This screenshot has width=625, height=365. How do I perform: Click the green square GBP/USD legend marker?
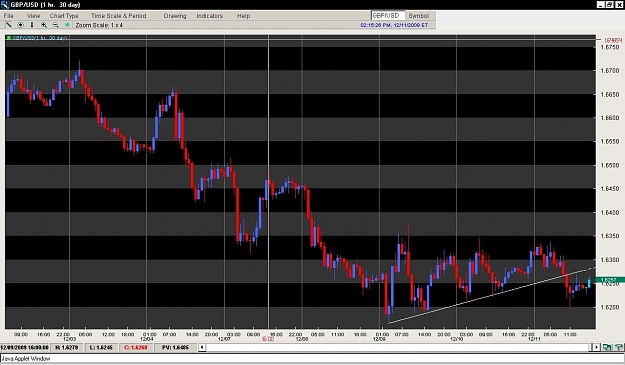click(9, 38)
